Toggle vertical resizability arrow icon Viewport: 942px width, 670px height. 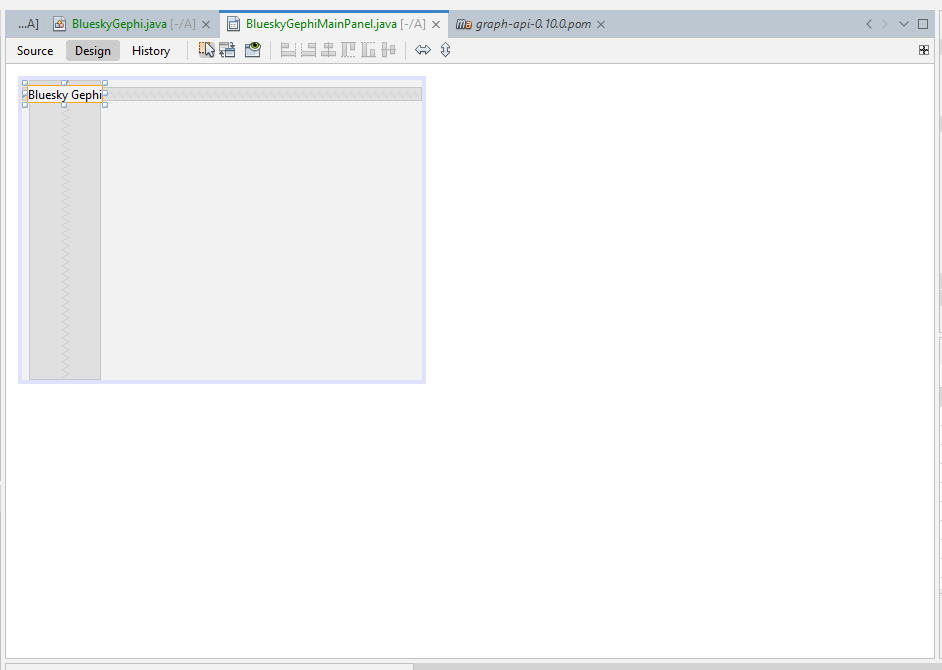coord(445,50)
